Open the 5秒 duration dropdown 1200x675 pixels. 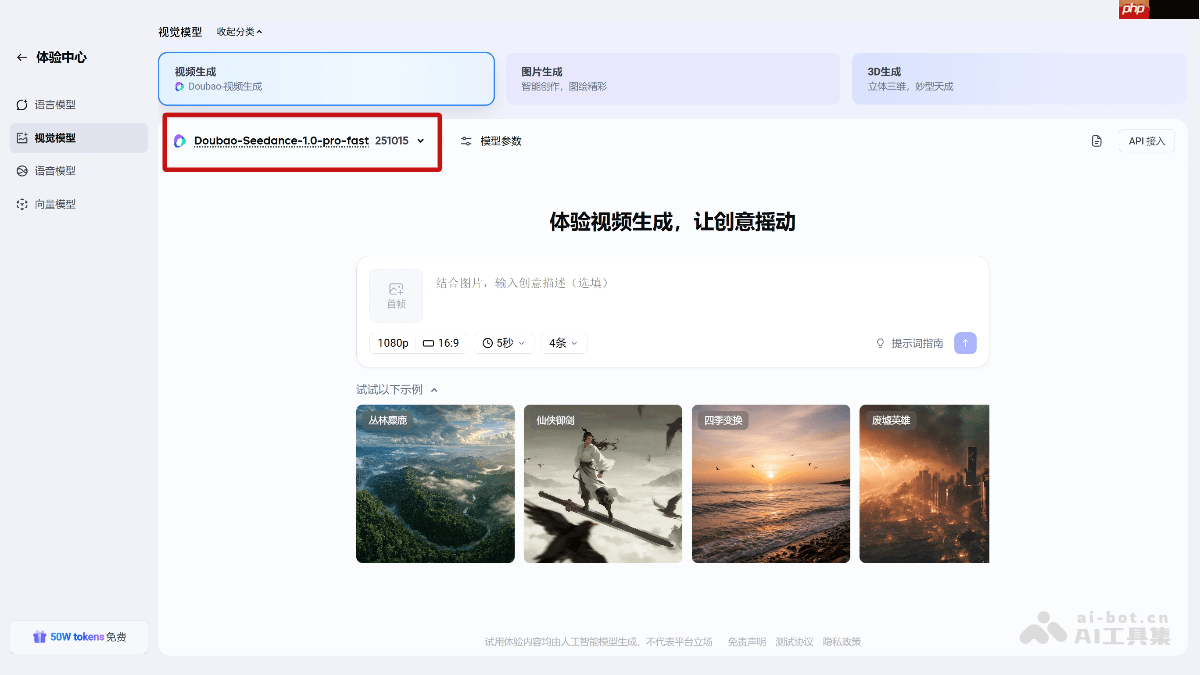pyautogui.click(x=503, y=342)
